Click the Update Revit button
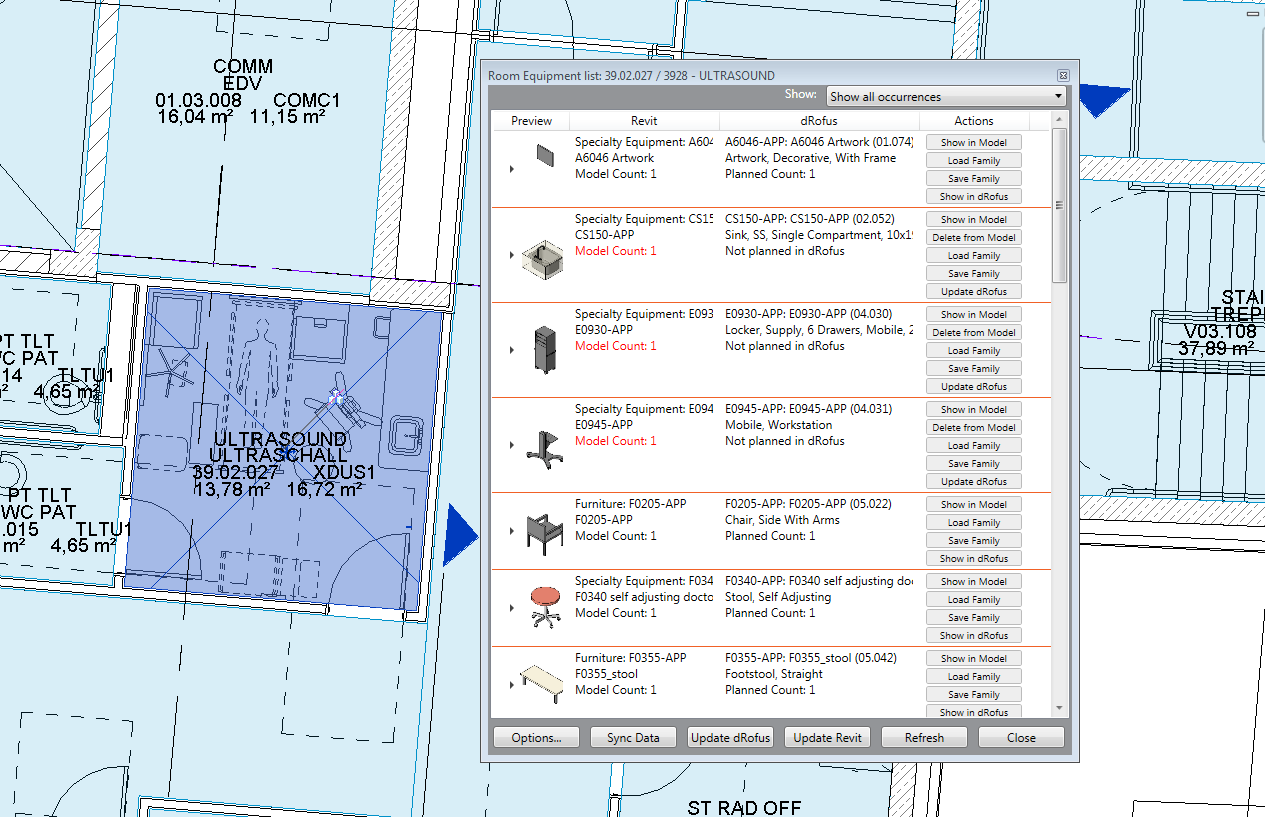The height and width of the screenshot is (817, 1265). [827, 738]
